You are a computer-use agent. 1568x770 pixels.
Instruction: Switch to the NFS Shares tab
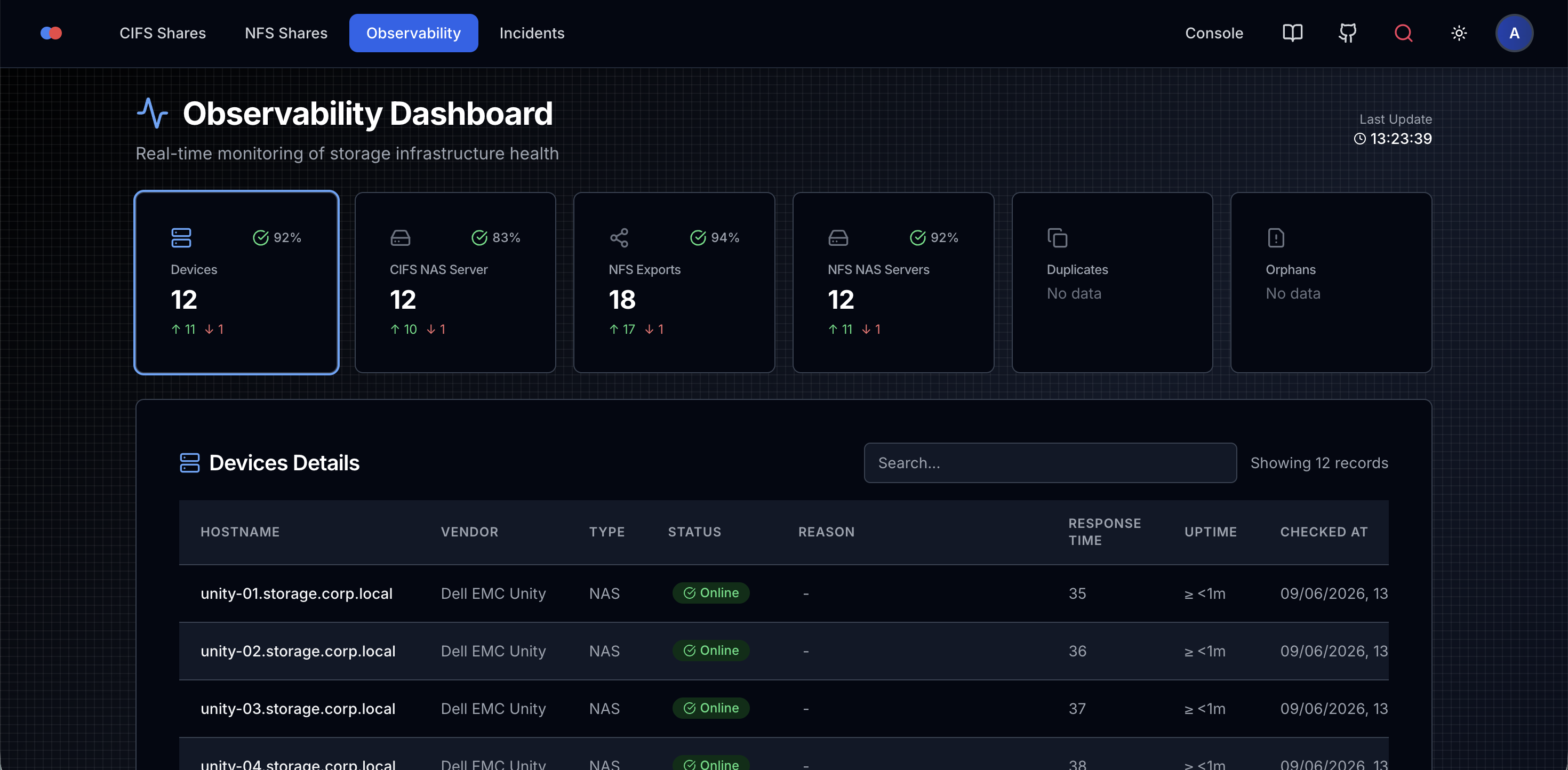click(286, 33)
